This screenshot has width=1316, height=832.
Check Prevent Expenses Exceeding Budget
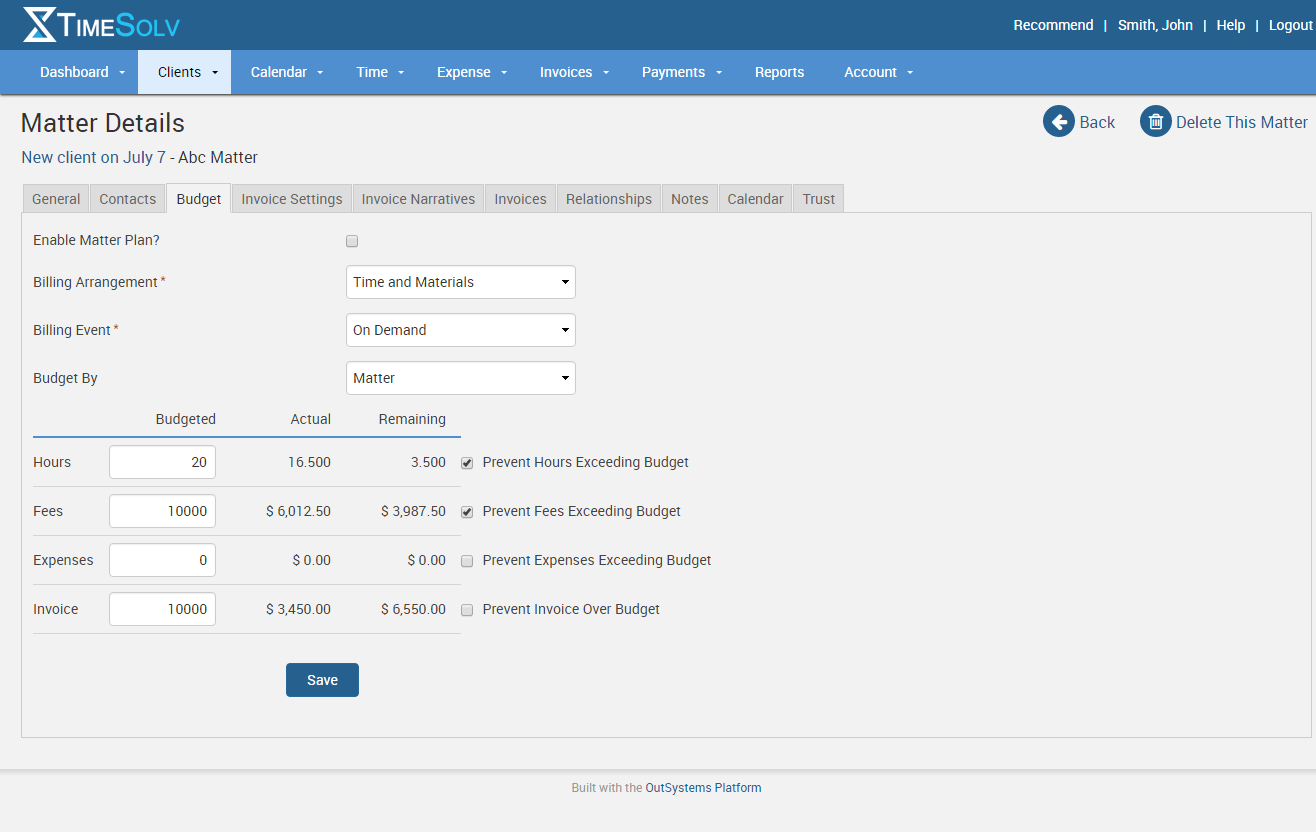pyautogui.click(x=467, y=561)
